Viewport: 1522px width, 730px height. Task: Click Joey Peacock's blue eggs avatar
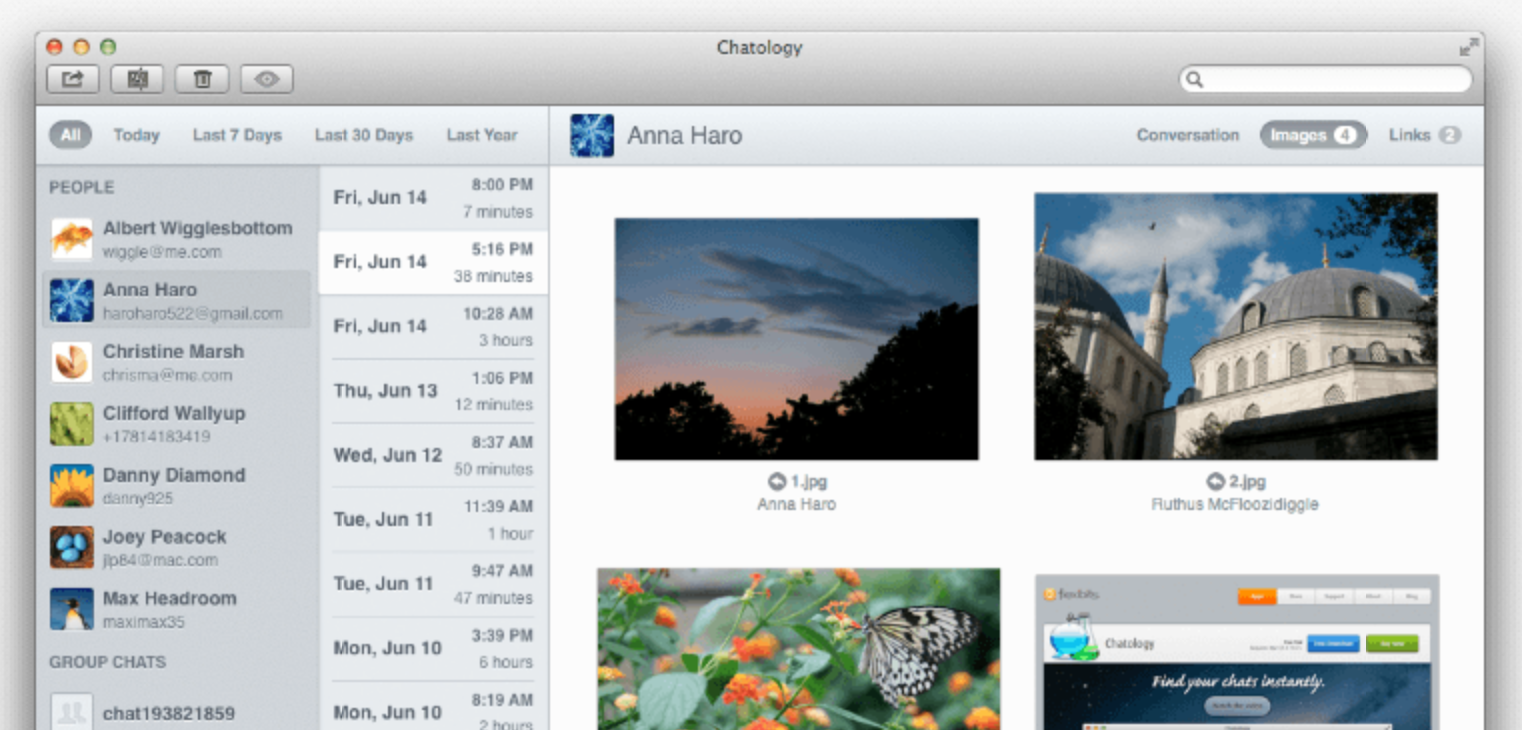pyautogui.click(x=72, y=547)
